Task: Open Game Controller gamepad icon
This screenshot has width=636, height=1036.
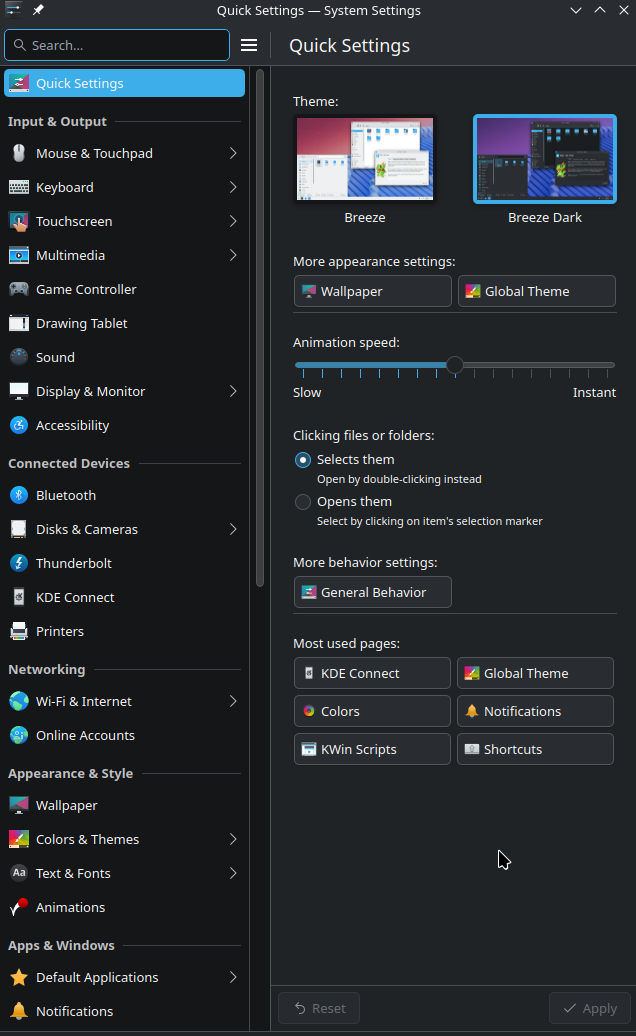Action: pyautogui.click(x=18, y=289)
